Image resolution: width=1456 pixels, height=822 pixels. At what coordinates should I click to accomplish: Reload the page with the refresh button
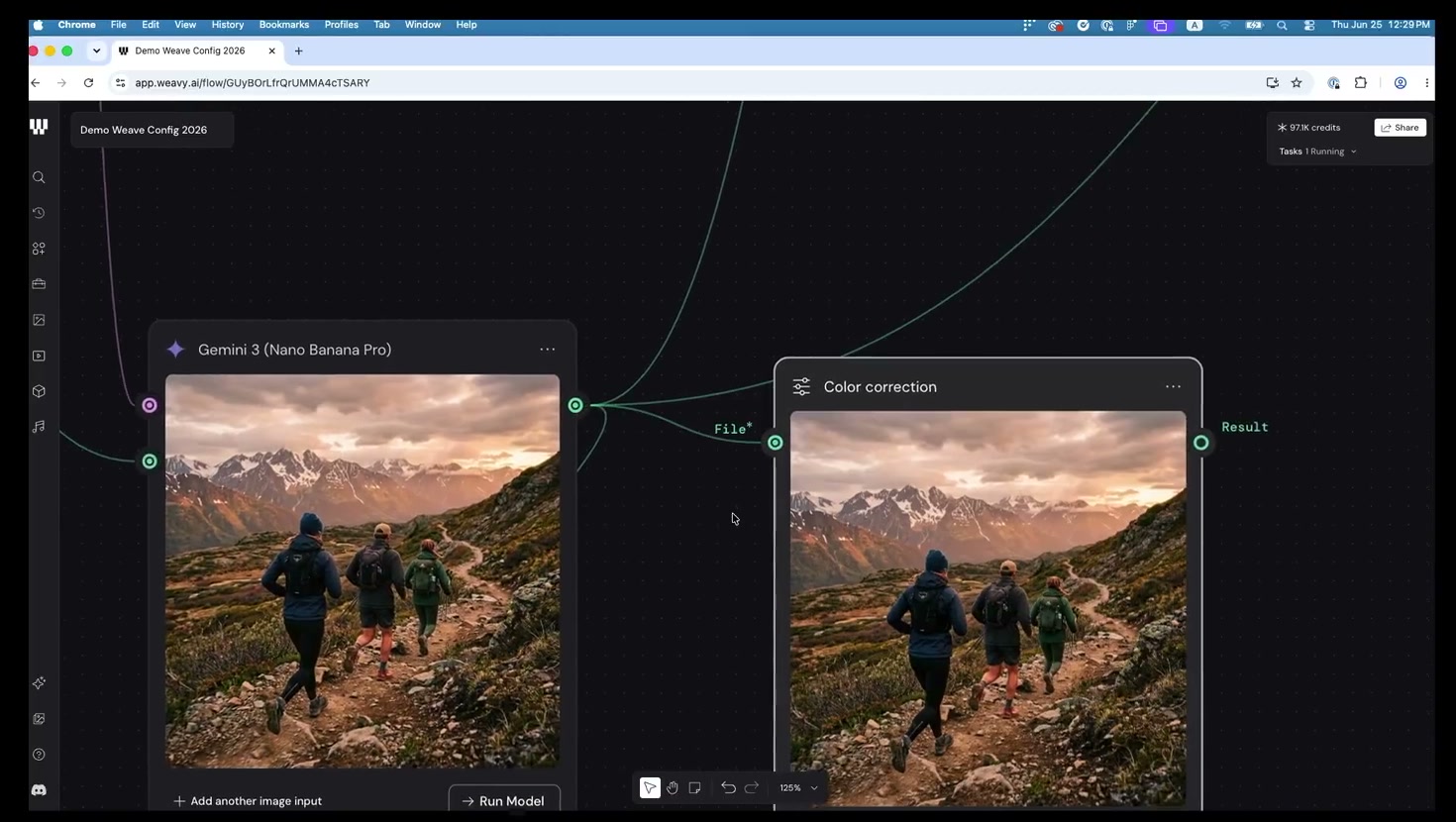88,83
